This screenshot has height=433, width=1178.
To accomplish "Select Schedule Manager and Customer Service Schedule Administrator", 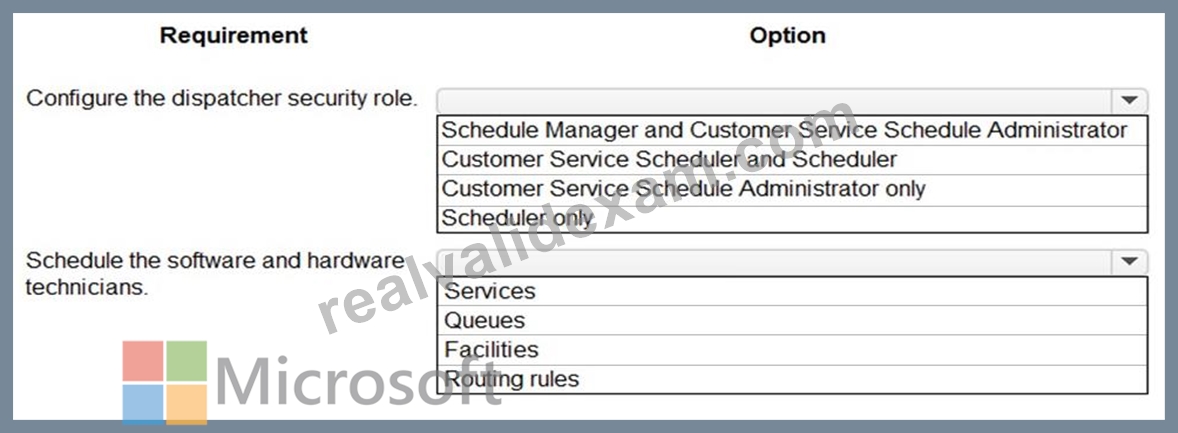I will [792, 131].
